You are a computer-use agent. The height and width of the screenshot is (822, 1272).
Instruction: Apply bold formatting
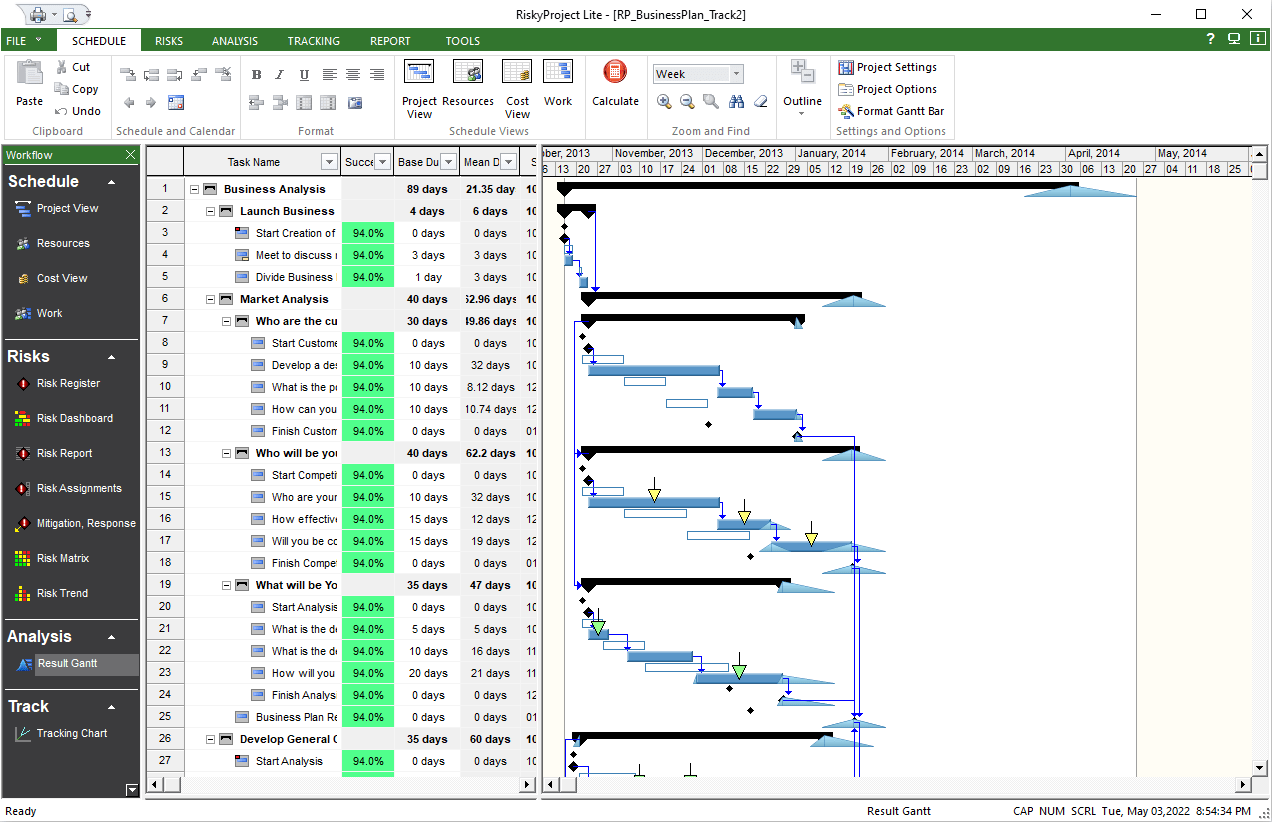(256, 75)
